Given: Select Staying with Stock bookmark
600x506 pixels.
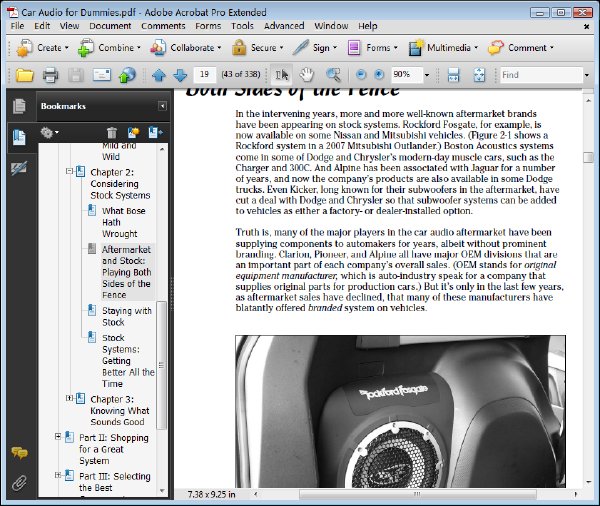Looking at the screenshot, I should tap(127, 317).
